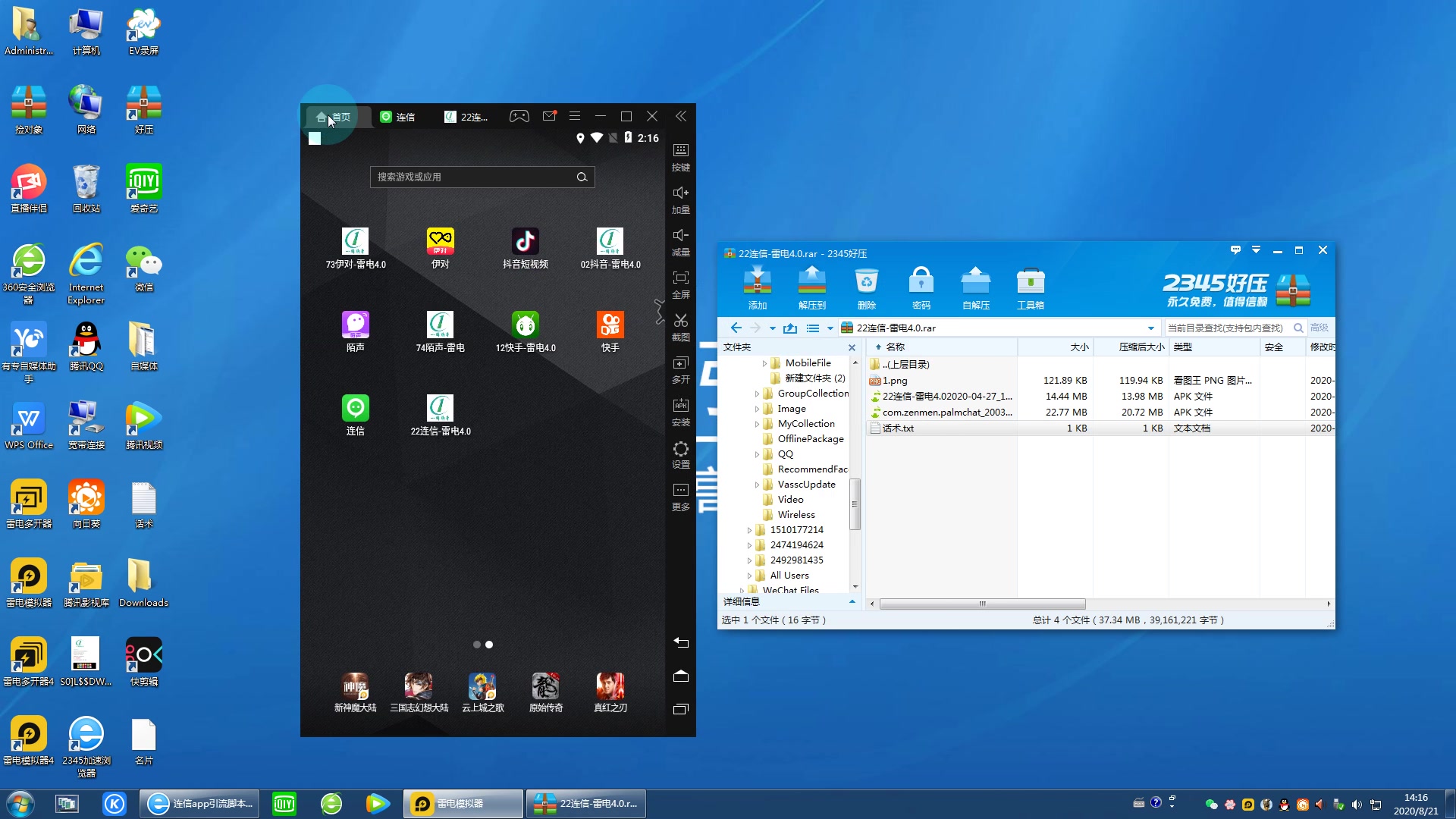
Task: Expand the MyCollection folder node
Action: pos(757,424)
